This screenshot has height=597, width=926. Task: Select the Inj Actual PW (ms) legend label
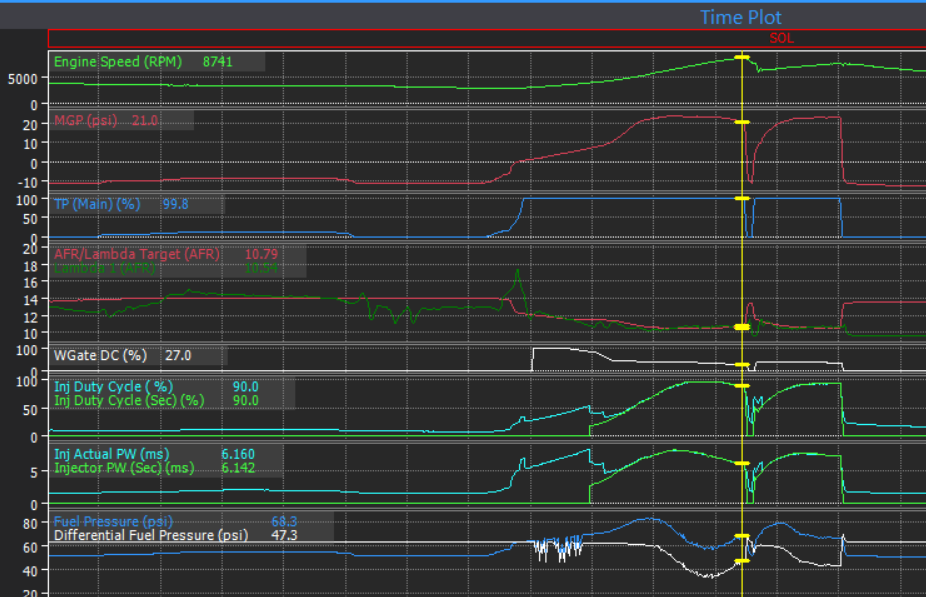coord(112,454)
